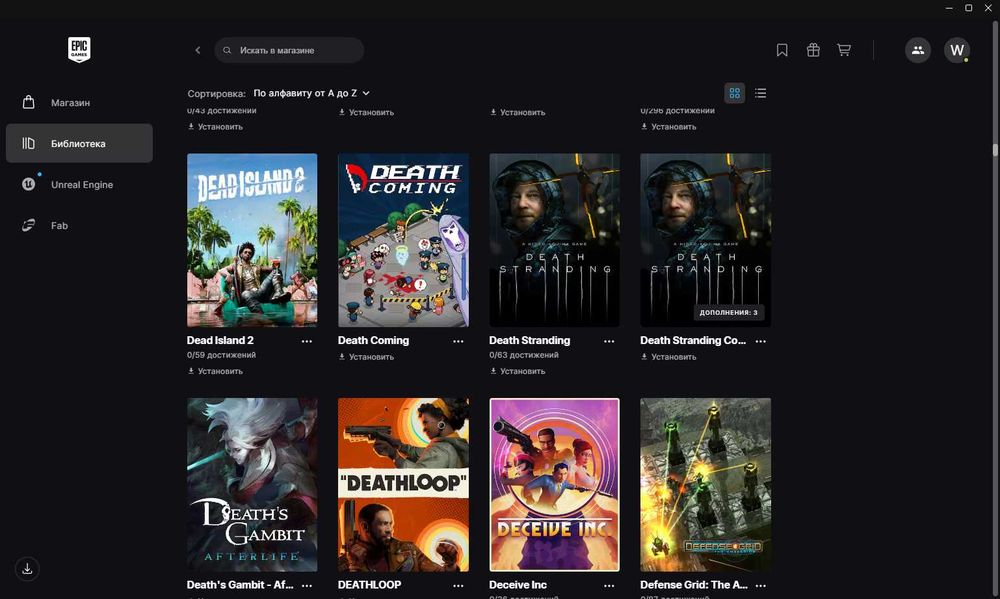
Task: Go back with the left chevron arrow
Action: (x=198, y=50)
